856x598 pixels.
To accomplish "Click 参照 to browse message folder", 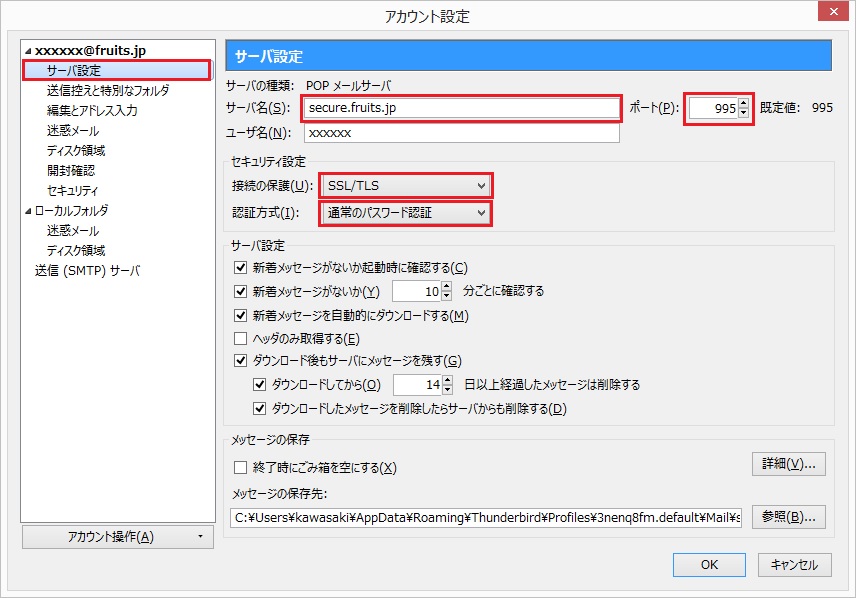I will tap(788, 517).
